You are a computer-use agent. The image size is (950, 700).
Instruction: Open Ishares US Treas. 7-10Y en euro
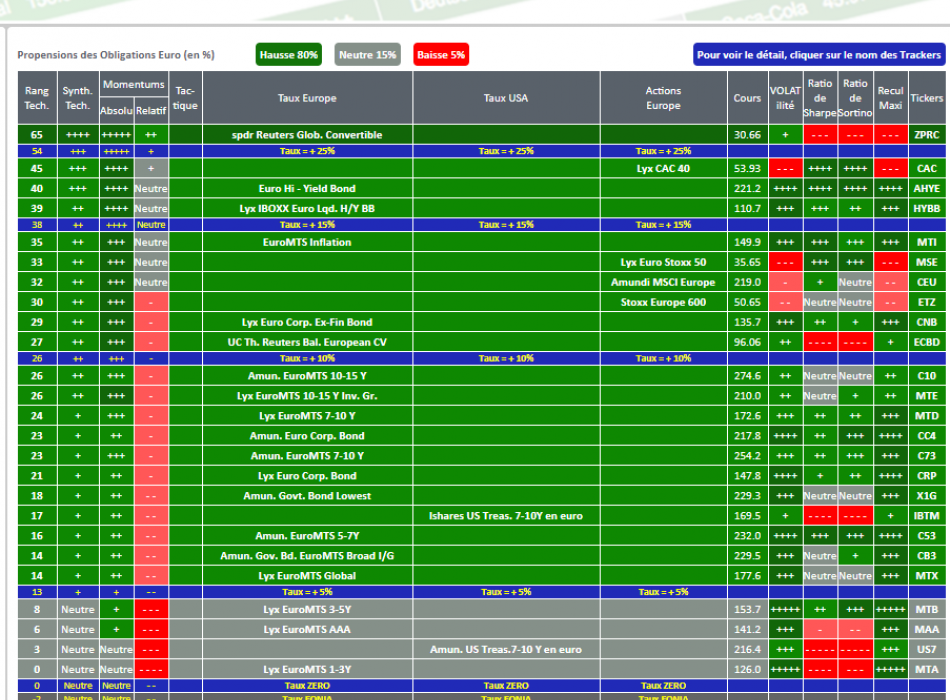coord(505,516)
